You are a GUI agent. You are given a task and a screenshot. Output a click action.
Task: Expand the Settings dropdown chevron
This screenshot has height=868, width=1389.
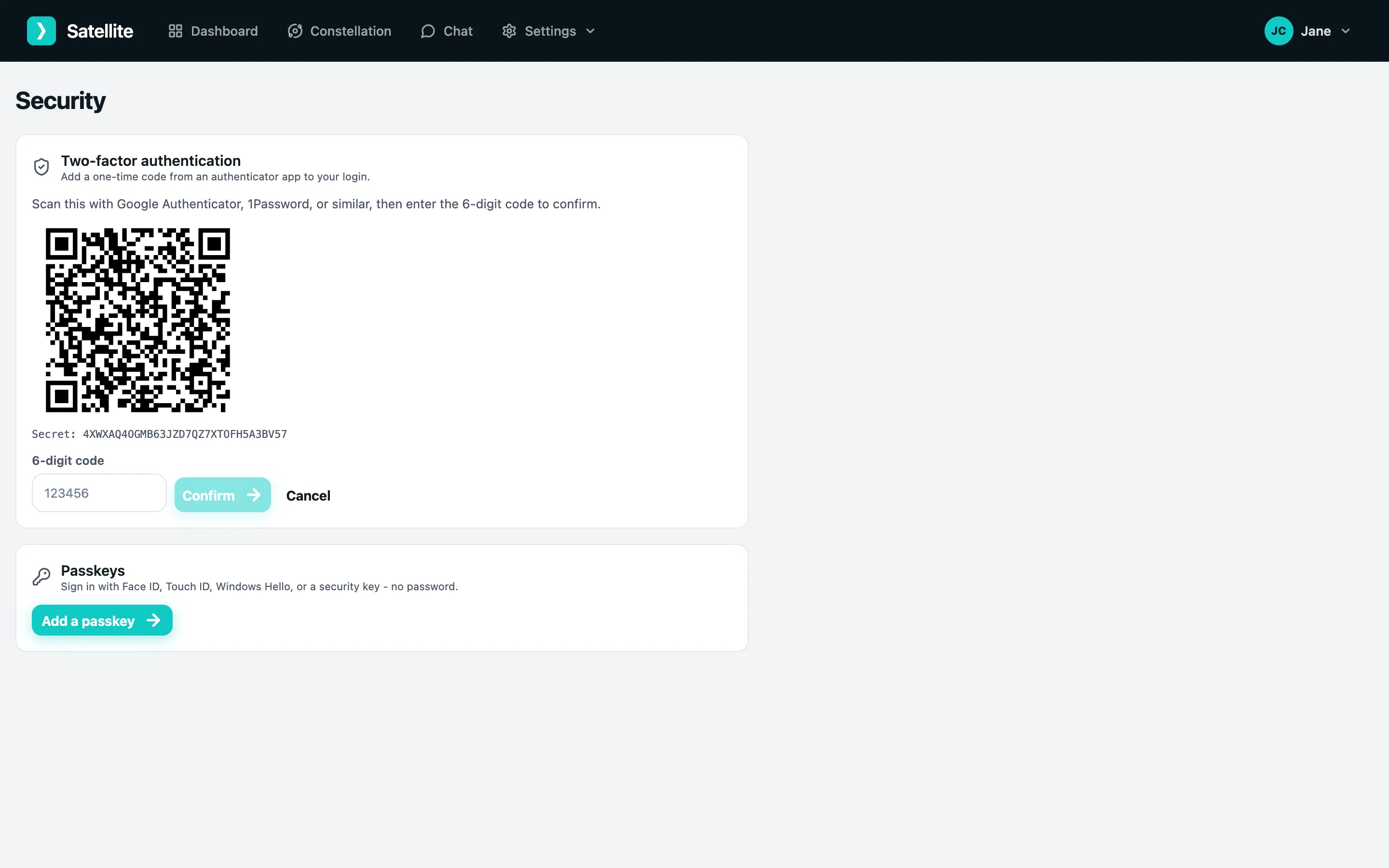tap(591, 31)
